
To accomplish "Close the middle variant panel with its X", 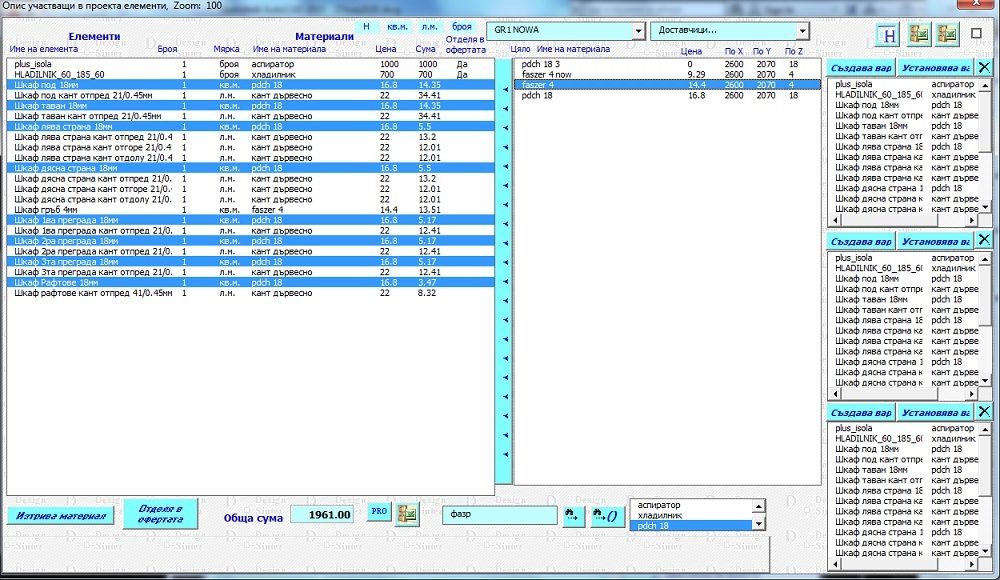I will [x=984, y=240].
